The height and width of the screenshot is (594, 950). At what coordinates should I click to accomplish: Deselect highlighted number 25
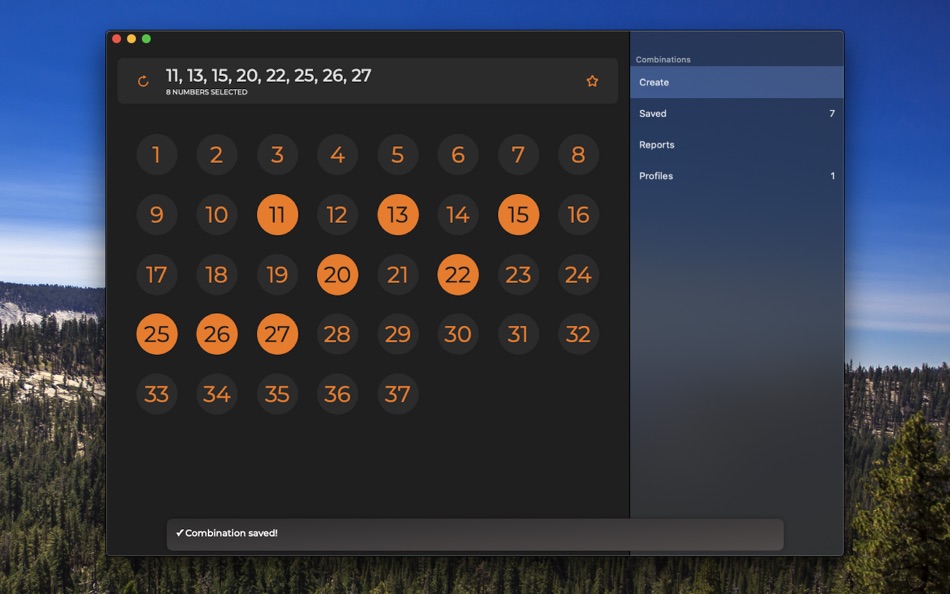tap(156, 334)
